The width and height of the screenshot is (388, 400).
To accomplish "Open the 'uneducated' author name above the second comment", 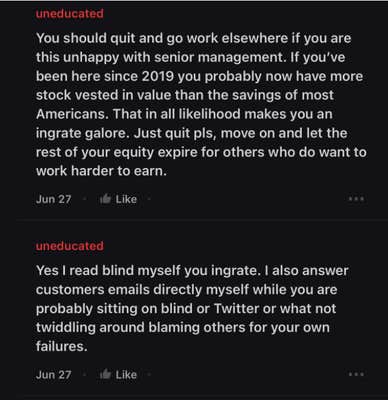I will 70,246.
